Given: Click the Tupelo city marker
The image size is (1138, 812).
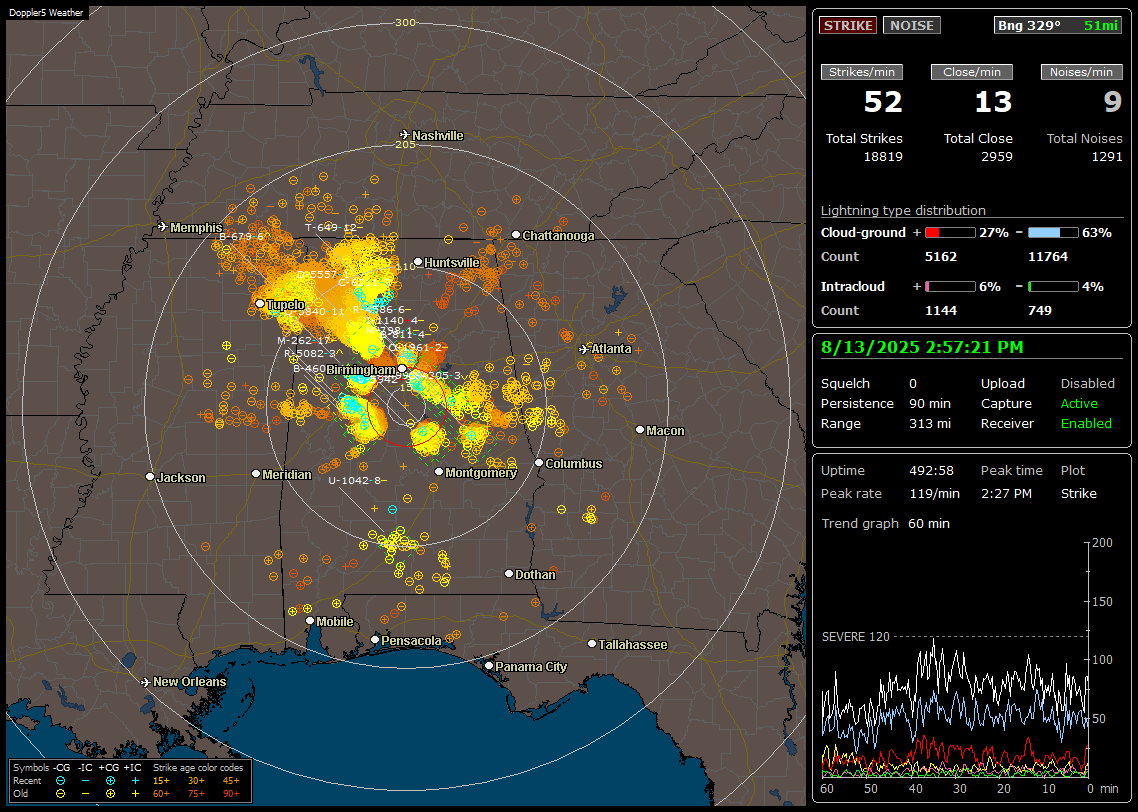Looking at the screenshot, I should [260, 303].
